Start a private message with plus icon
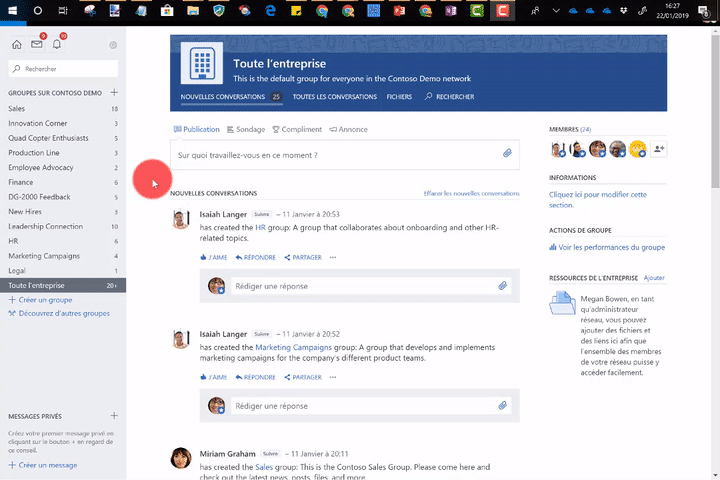The width and height of the screenshot is (720, 480). tap(114, 416)
